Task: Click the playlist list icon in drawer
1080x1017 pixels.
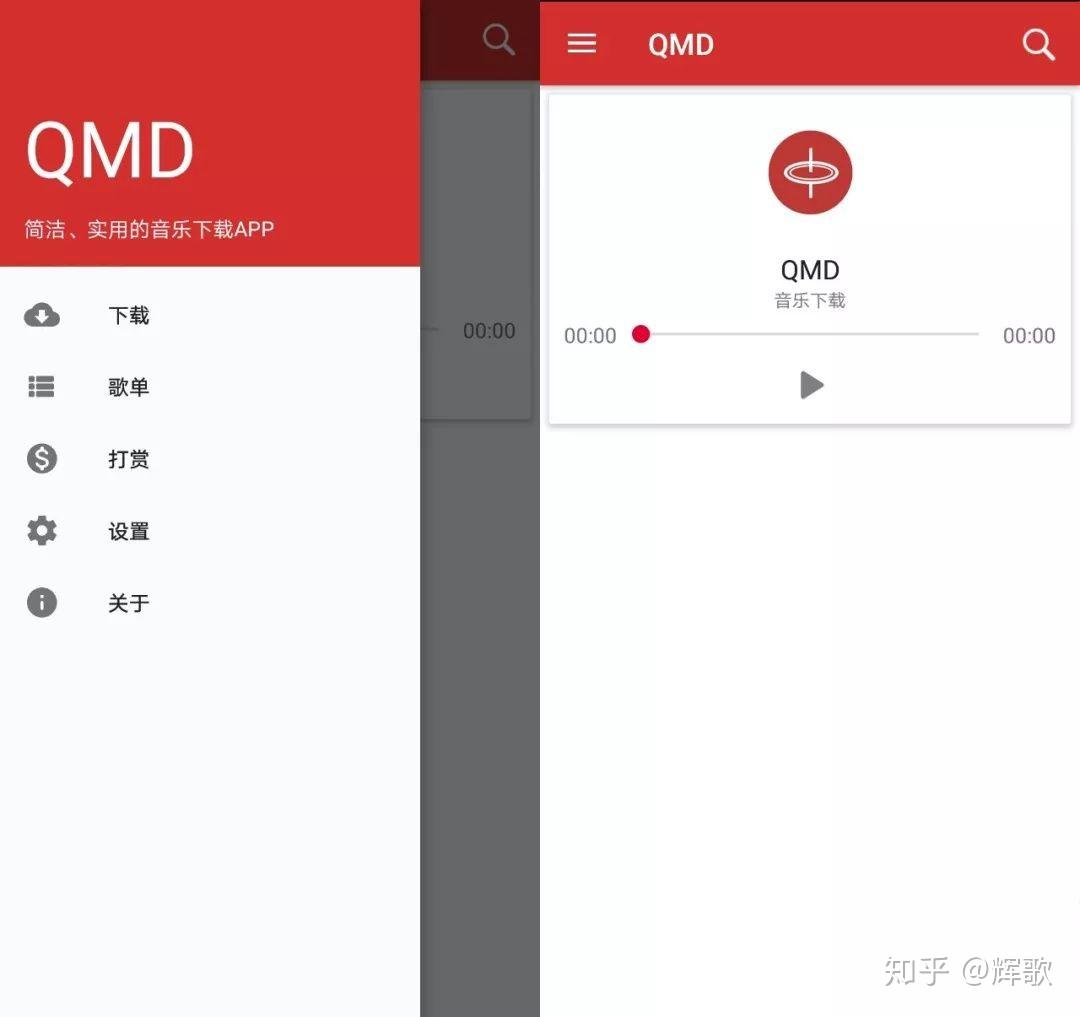Action: 41,387
